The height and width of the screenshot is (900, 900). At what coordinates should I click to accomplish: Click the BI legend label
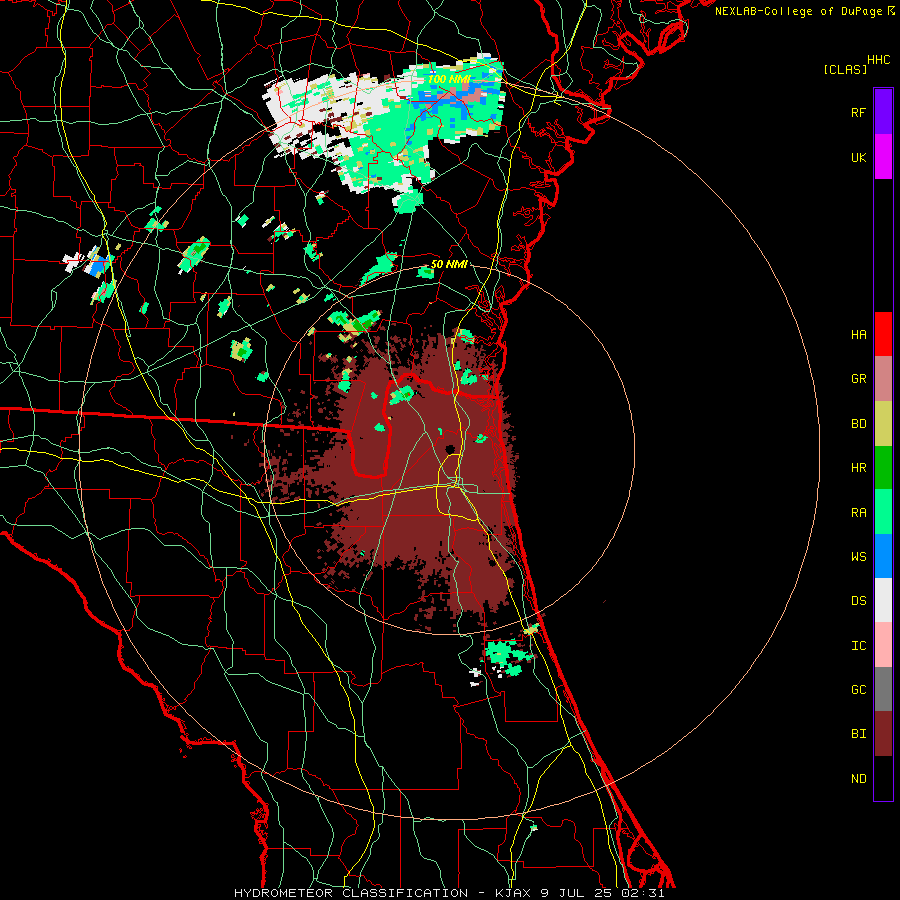(859, 734)
